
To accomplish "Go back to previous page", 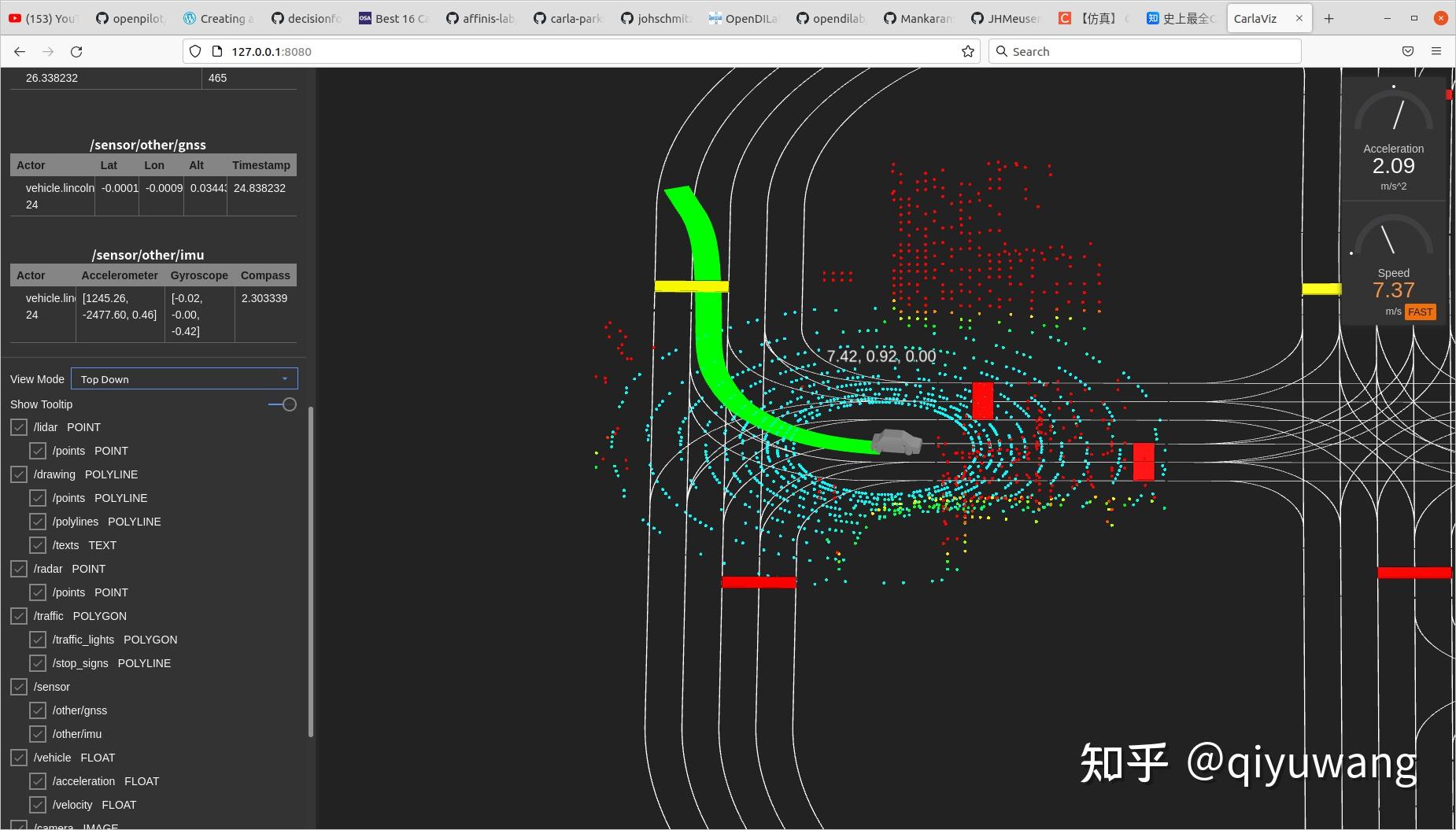I will (20, 51).
